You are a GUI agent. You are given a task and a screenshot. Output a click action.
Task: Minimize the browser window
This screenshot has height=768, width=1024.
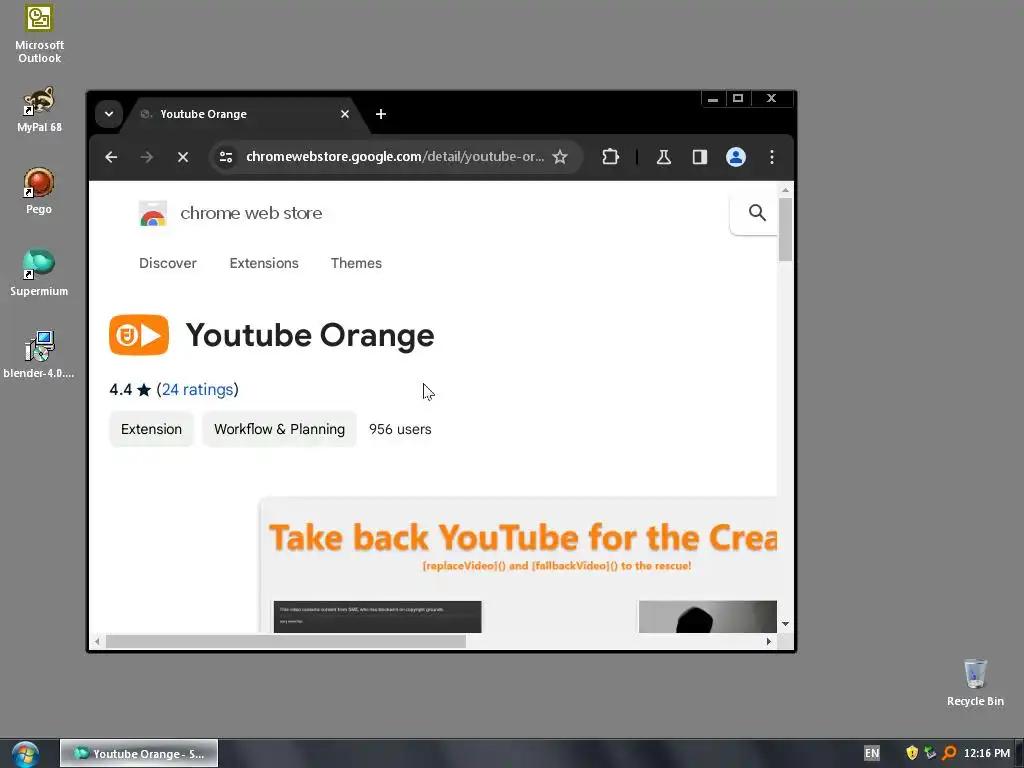713,99
